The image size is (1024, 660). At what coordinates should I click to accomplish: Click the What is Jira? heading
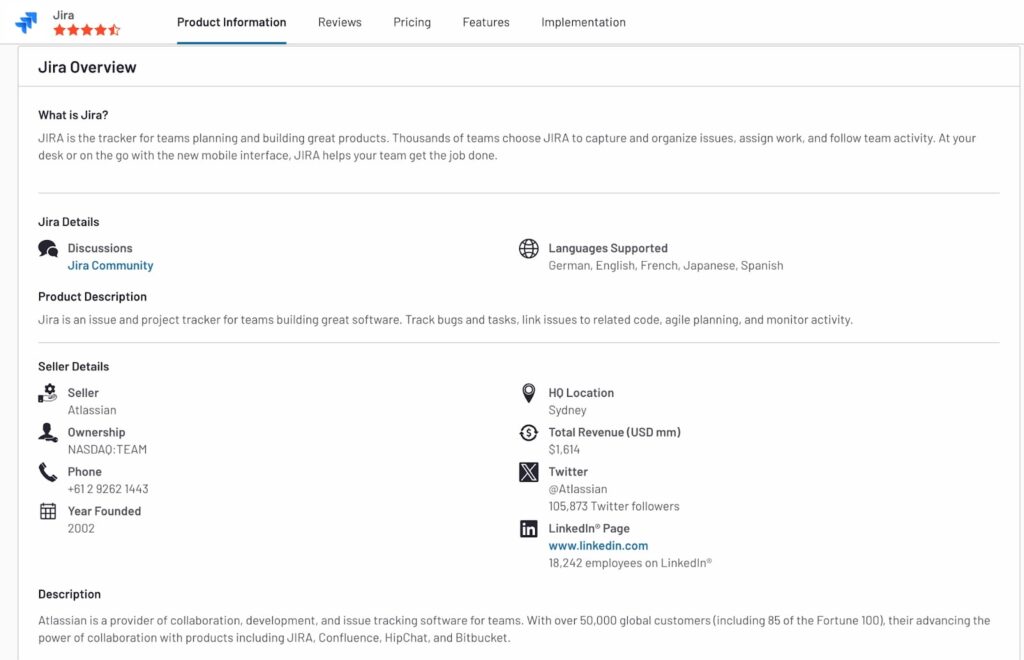pyautogui.click(x=73, y=115)
